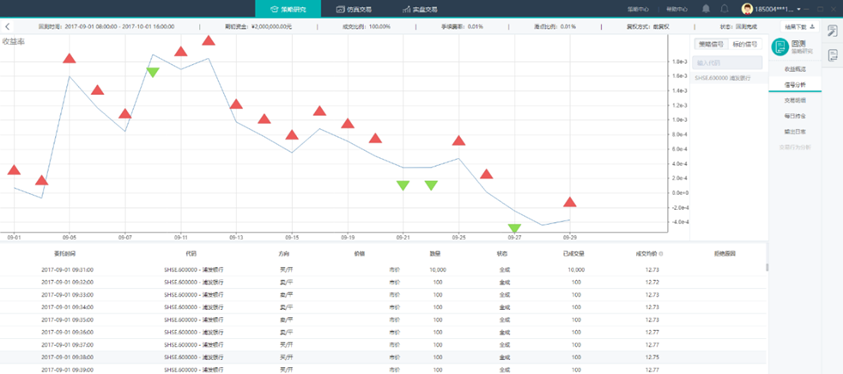Click the round teal 回测 backtest icon
843x374 pixels.
pos(780,47)
